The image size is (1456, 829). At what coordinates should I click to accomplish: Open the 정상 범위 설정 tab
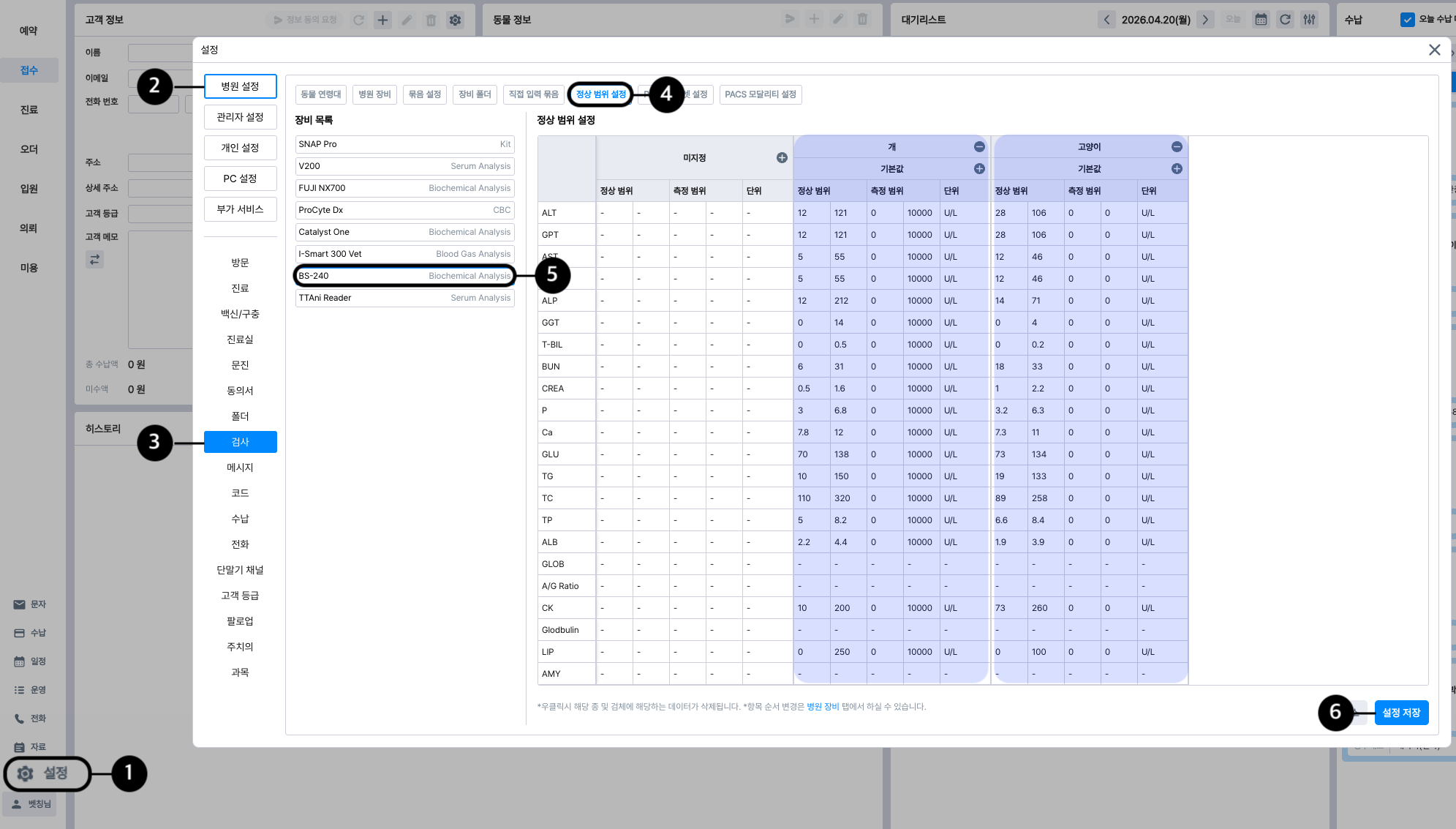[600, 94]
